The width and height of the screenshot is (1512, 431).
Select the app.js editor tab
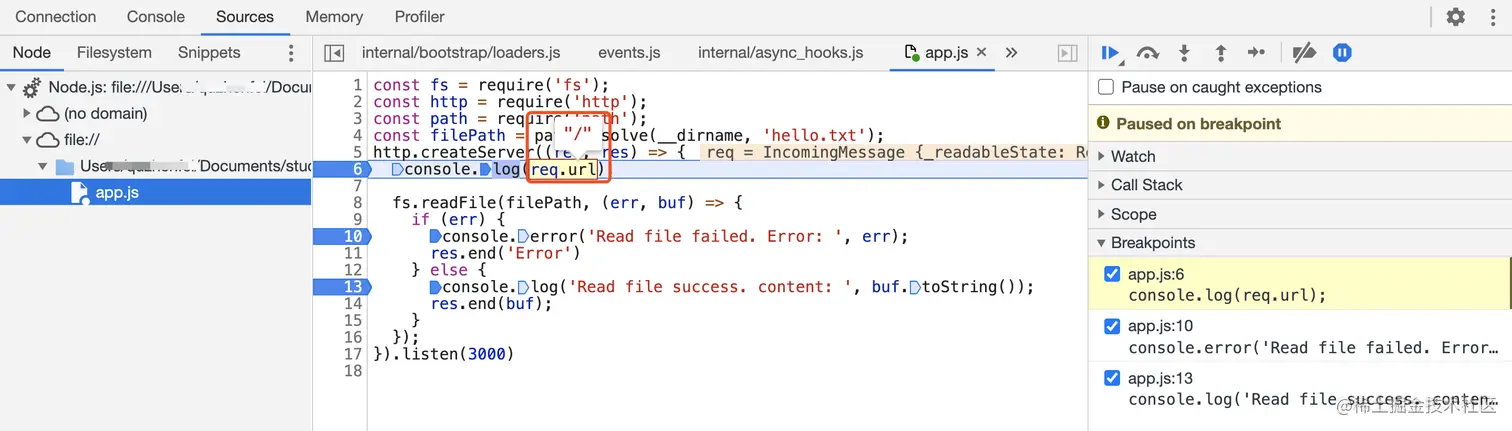point(946,53)
